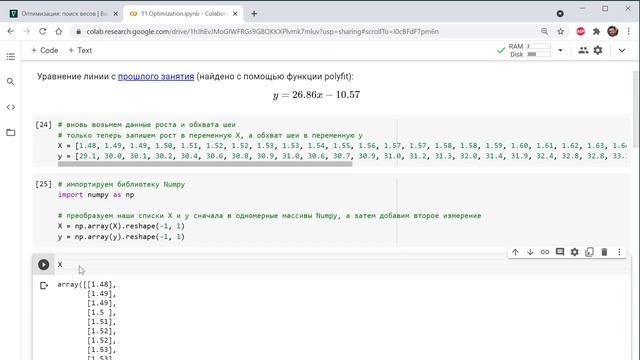The image size is (640, 360).
Task: Open the table of contents sidebar
Action: 11,57
